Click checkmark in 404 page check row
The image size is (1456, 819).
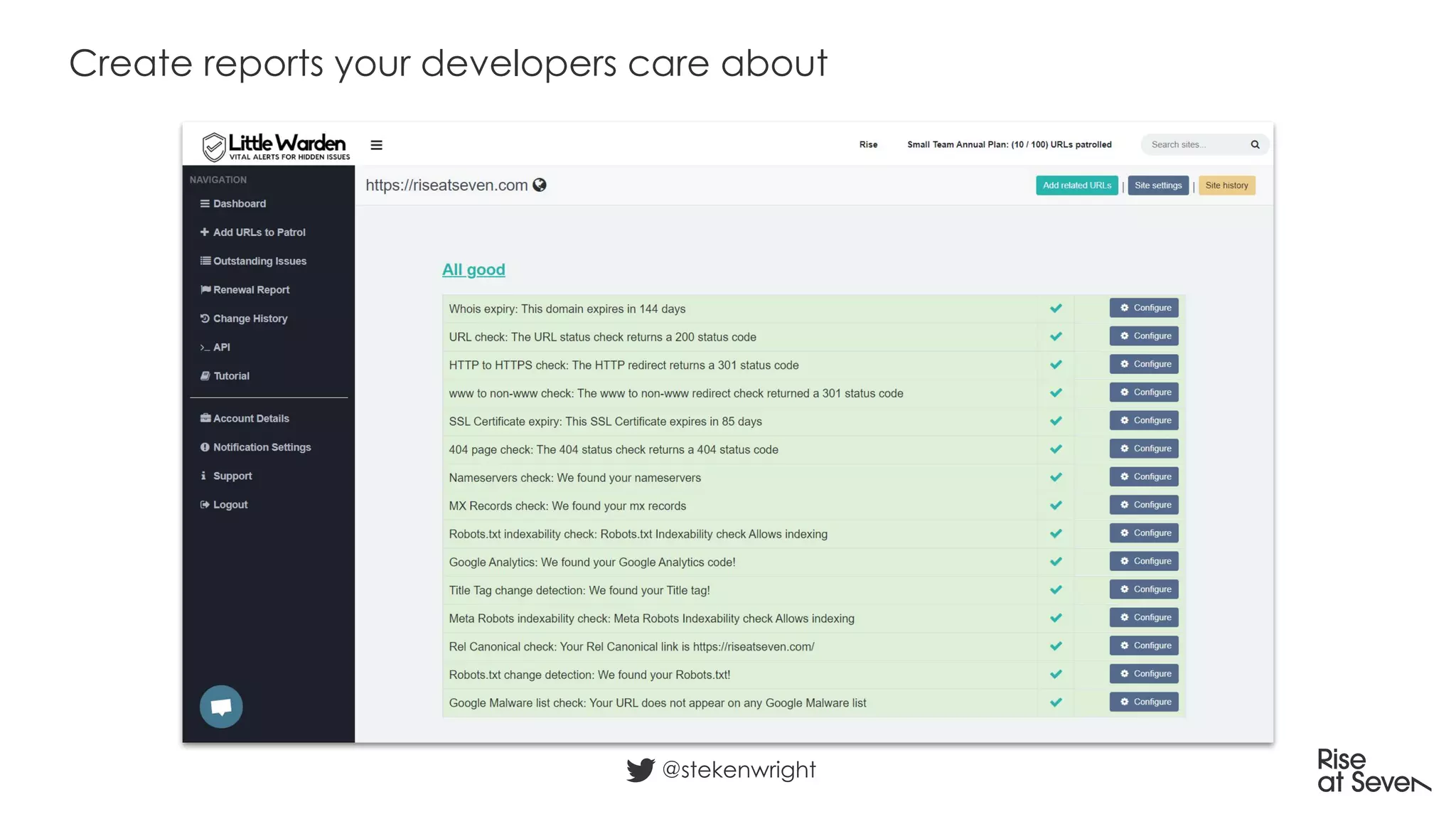pos(1056,449)
